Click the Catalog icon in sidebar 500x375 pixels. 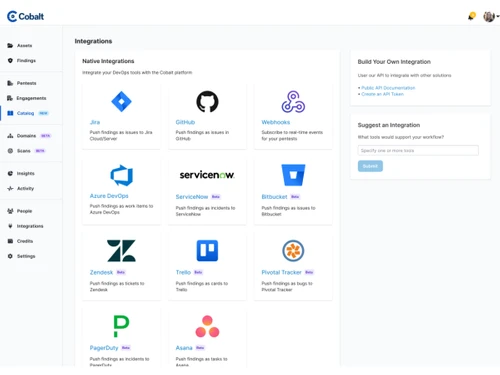tap(10, 113)
